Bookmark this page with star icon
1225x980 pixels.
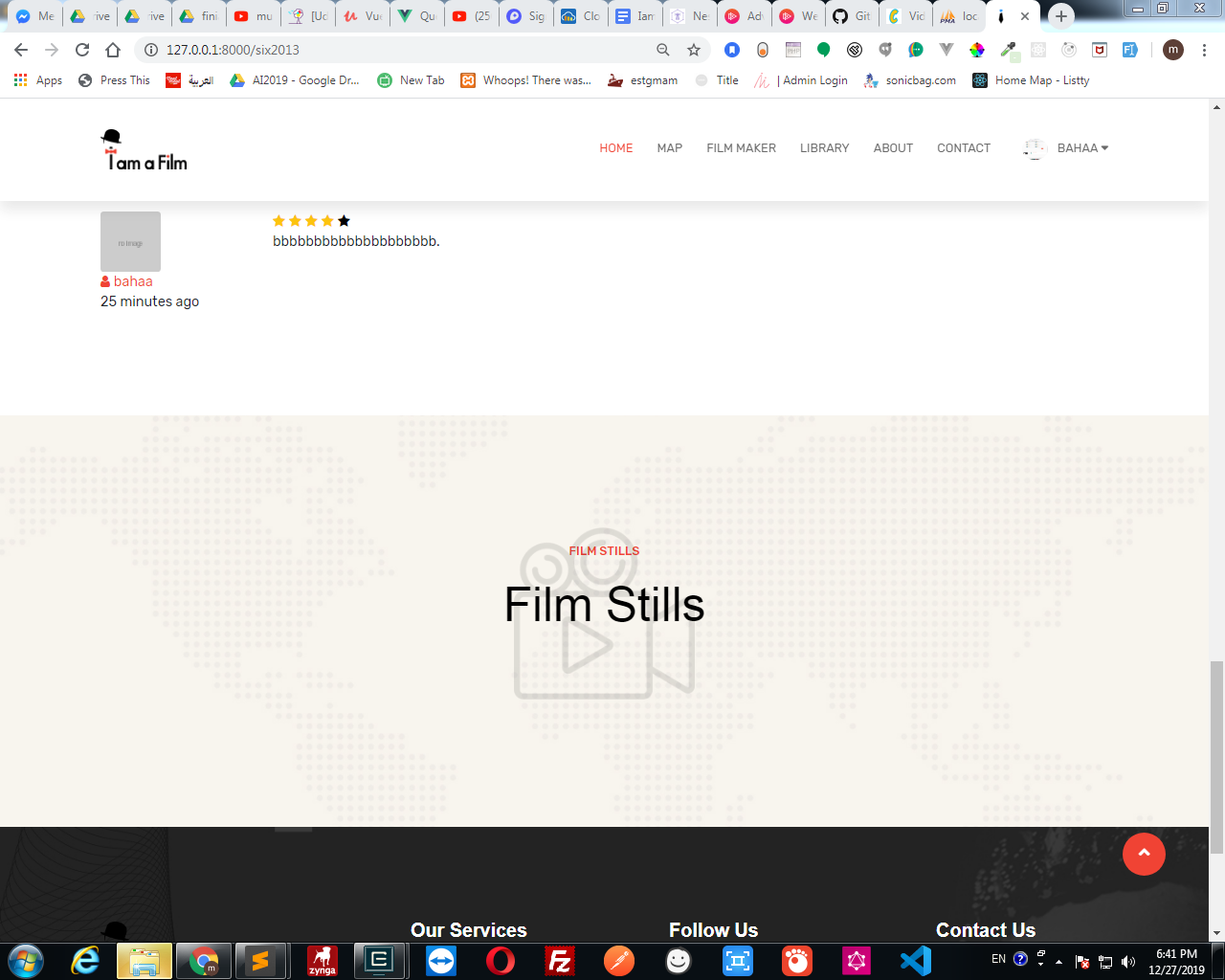[694, 50]
